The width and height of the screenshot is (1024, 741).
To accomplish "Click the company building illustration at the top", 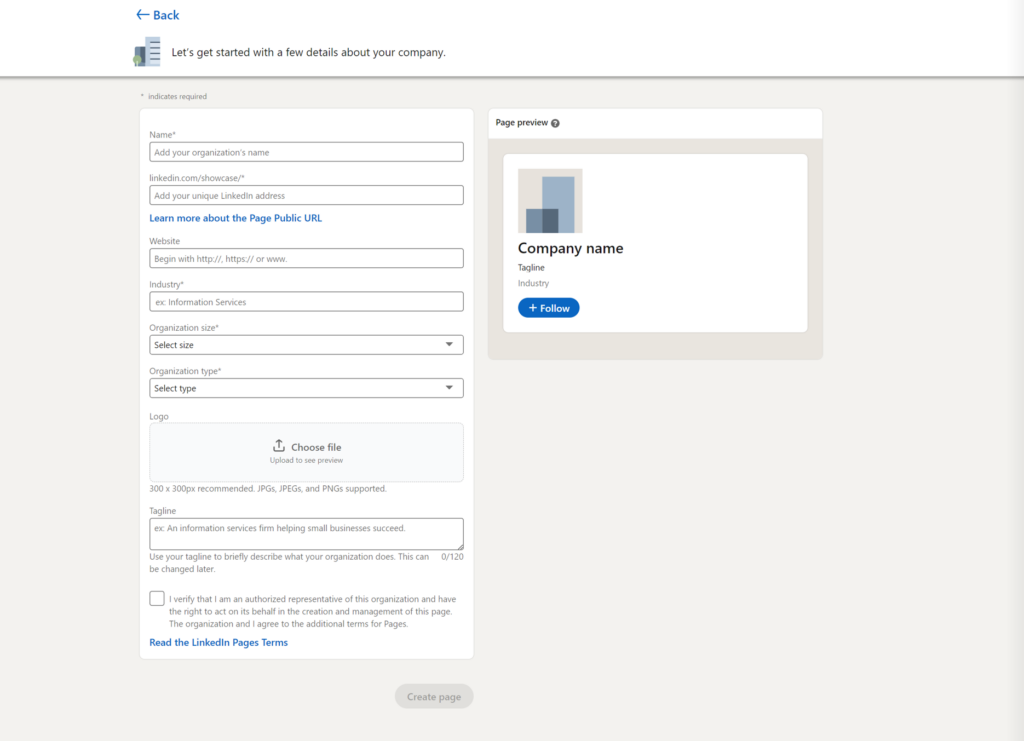I will pos(147,51).
